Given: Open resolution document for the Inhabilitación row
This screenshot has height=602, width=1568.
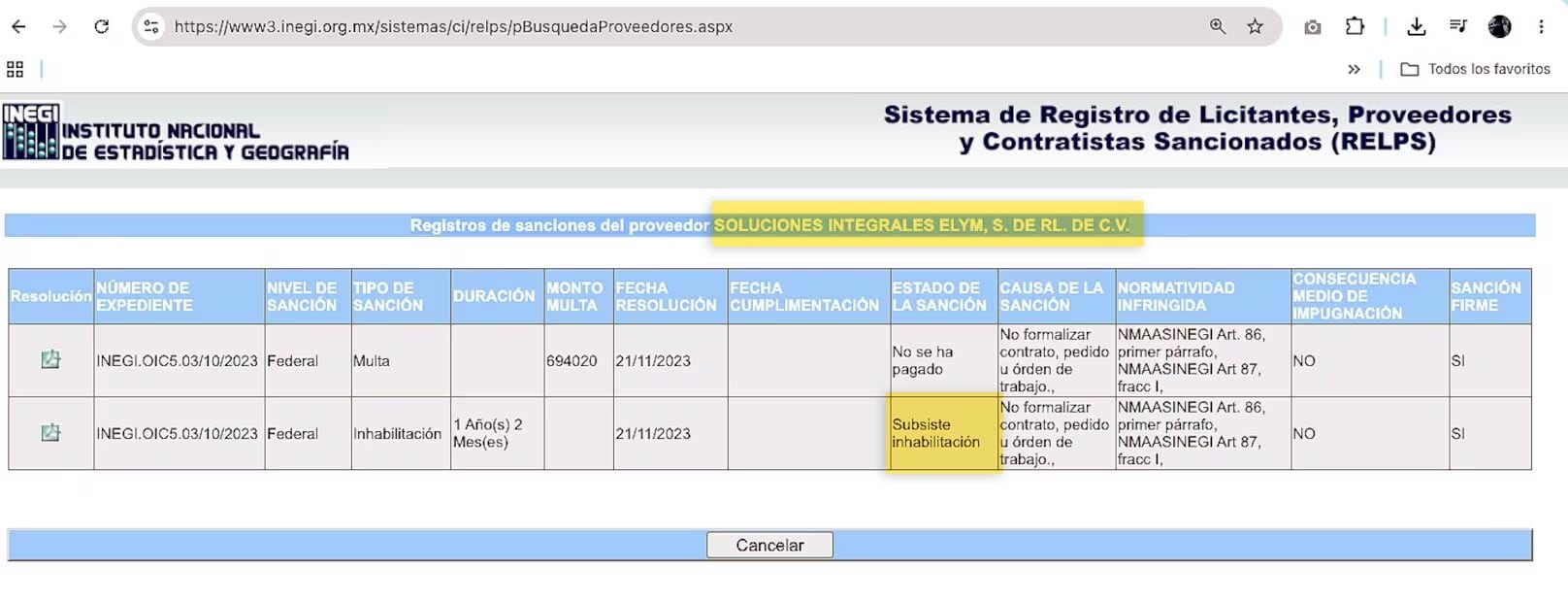Looking at the screenshot, I should [50, 433].
